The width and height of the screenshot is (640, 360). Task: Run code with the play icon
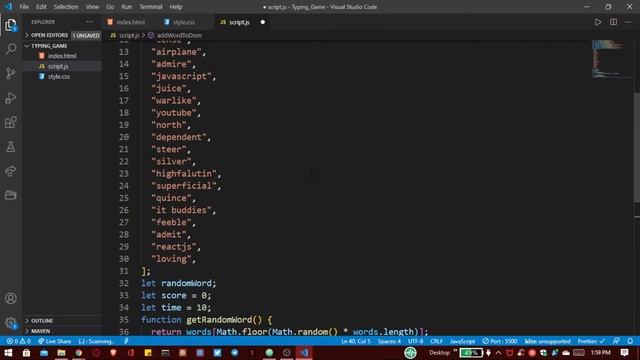click(598, 22)
